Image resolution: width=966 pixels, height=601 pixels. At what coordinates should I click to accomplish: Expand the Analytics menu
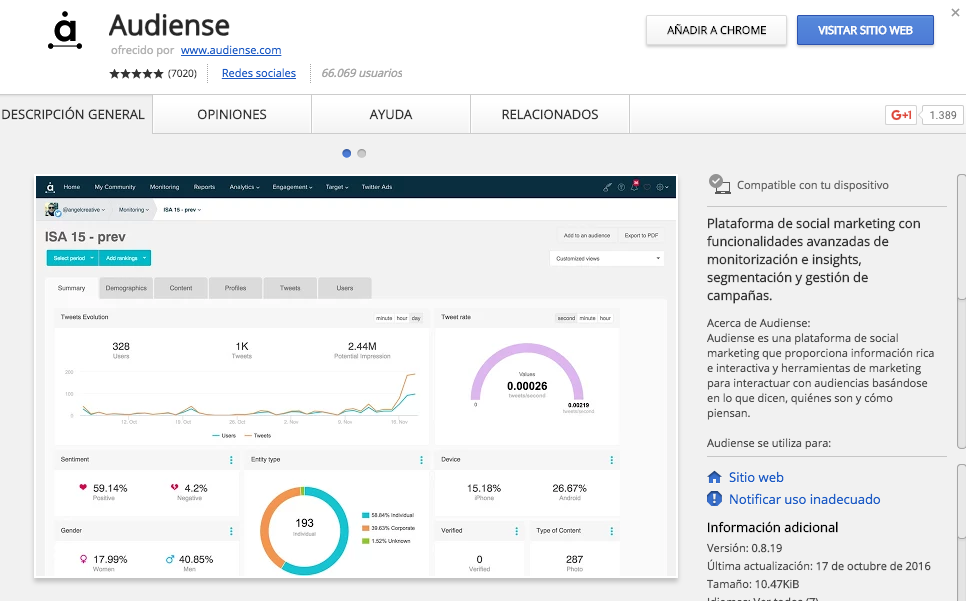click(243, 186)
